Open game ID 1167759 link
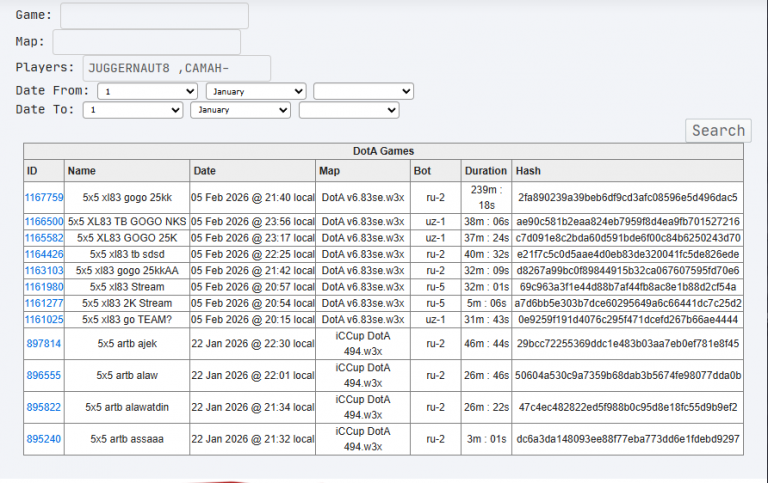768x483 pixels. pyautogui.click(x=44, y=197)
